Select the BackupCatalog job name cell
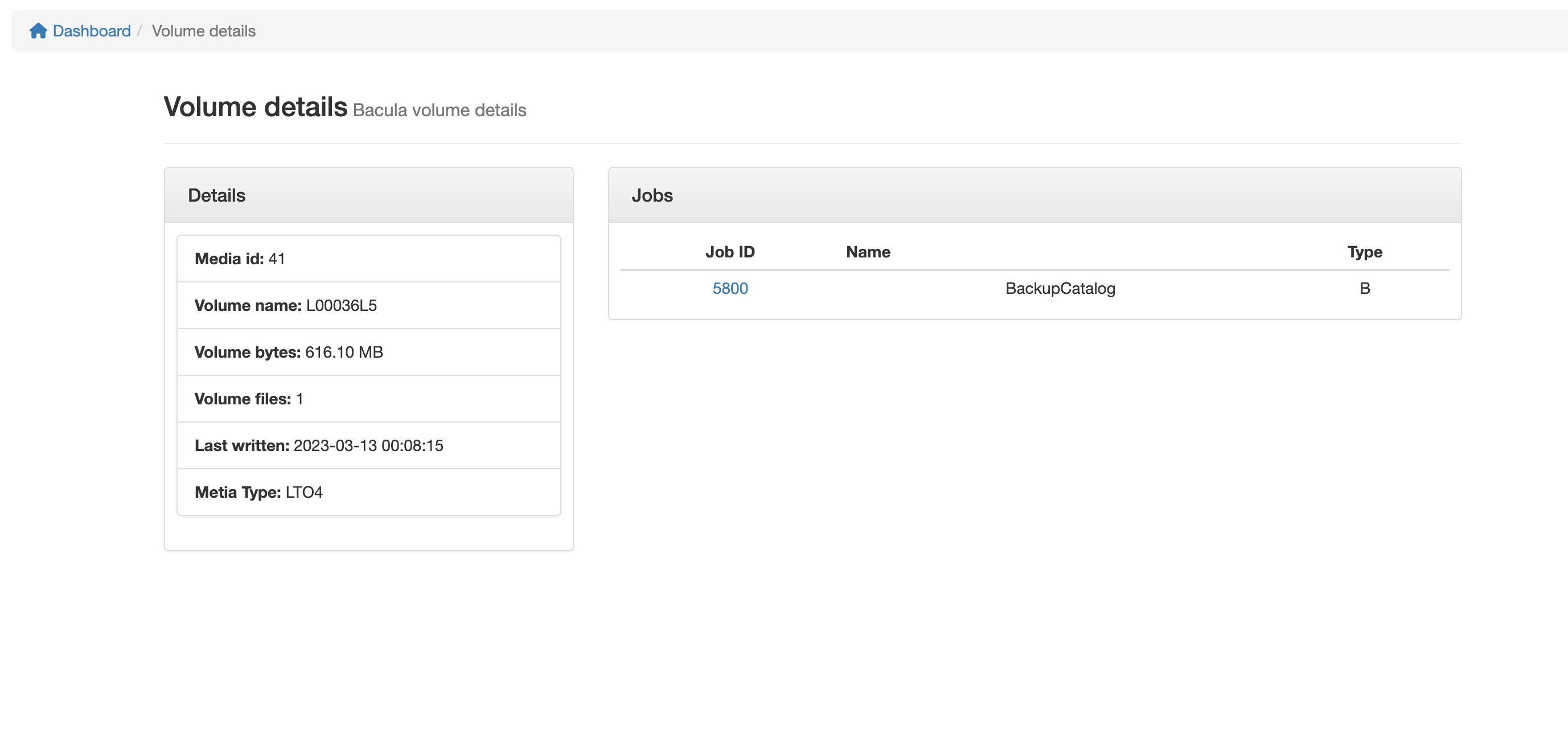Image resolution: width=1568 pixels, height=729 pixels. [1060, 288]
